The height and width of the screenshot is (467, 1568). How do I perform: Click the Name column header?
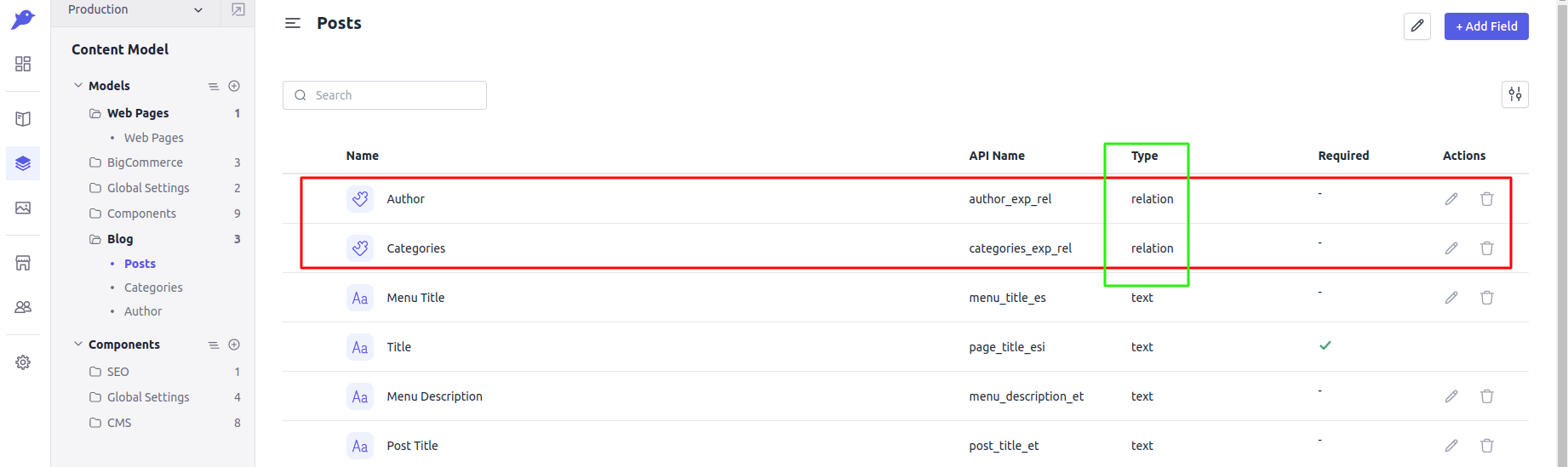[363, 156]
